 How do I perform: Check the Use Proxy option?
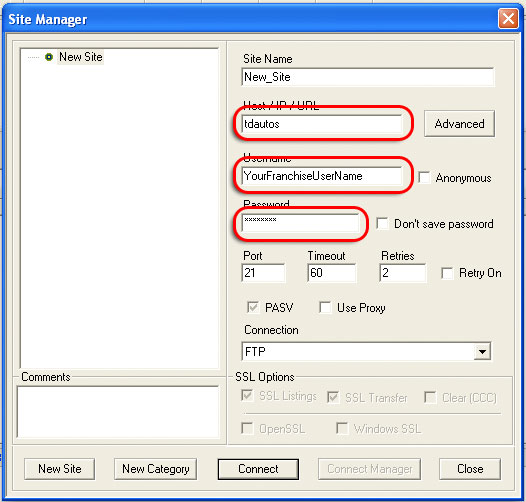pos(325,307)
